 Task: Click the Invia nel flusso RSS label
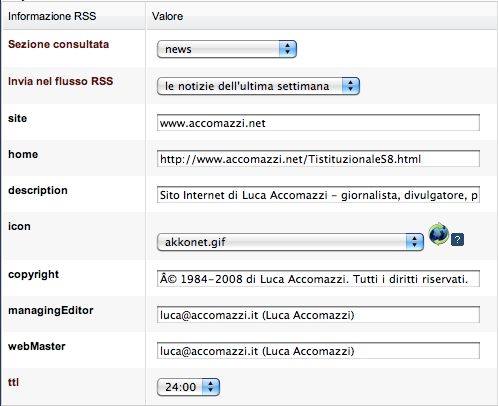click(60, 81)
